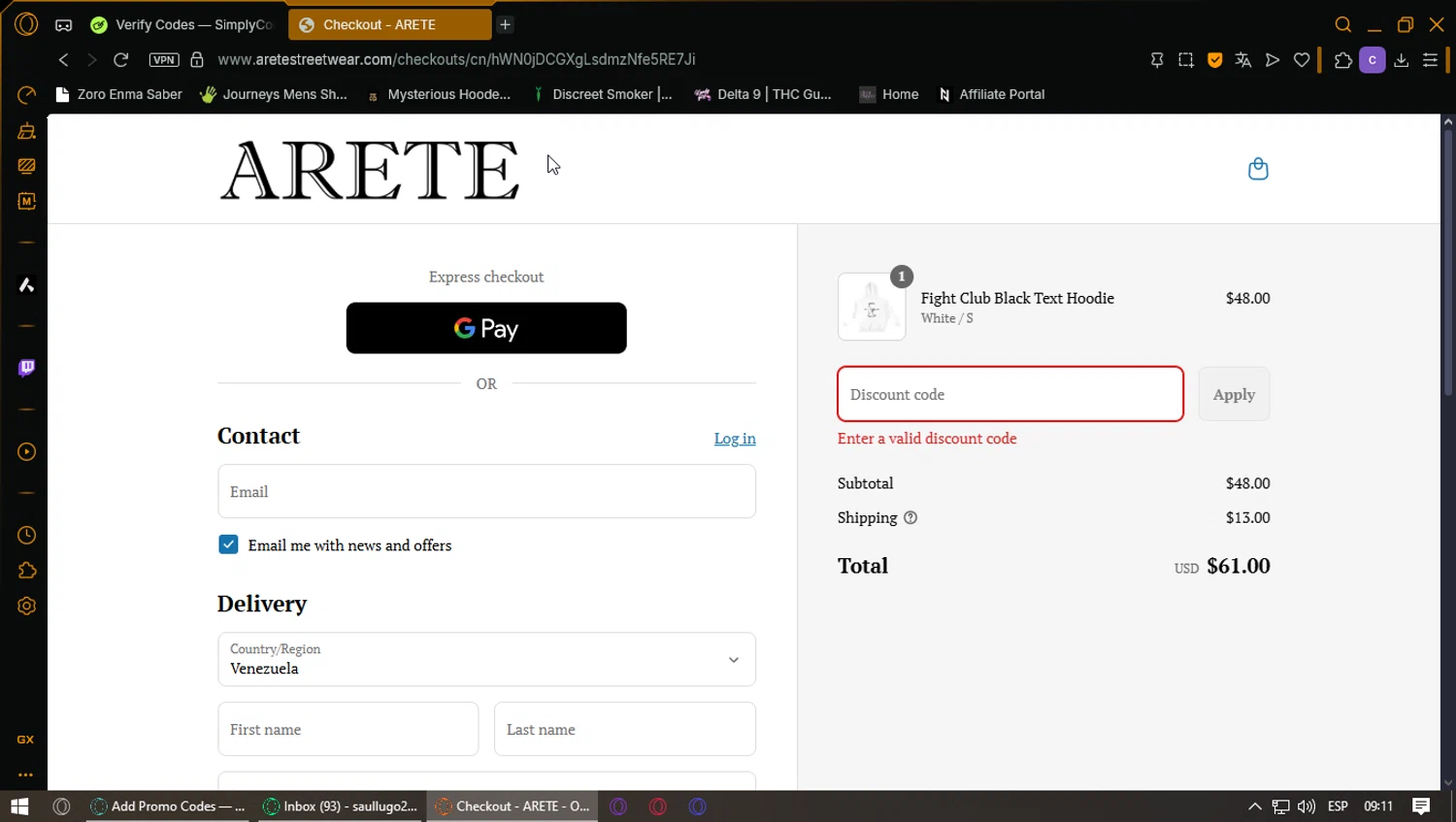This screenshot has width=1456, height=822.
Task: Go back to the previous page
Action: tap(64, 60)
